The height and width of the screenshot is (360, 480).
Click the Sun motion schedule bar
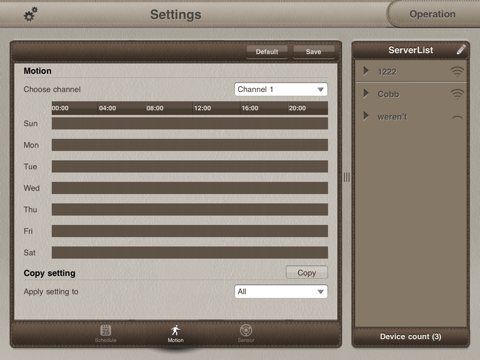coord(190,123)
